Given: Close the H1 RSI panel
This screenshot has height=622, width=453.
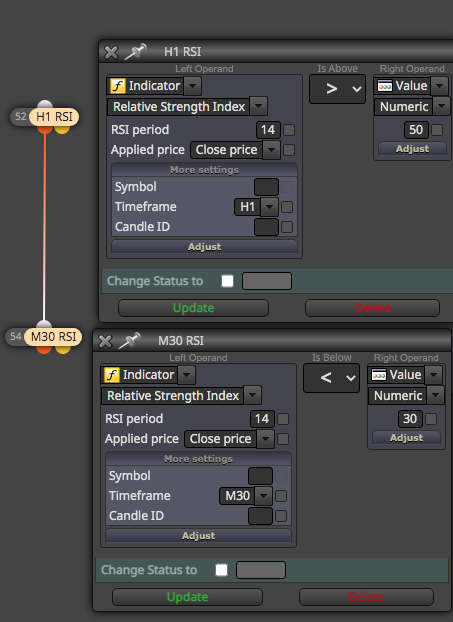Looking at the screenshot, I should [x=111, y=52].
